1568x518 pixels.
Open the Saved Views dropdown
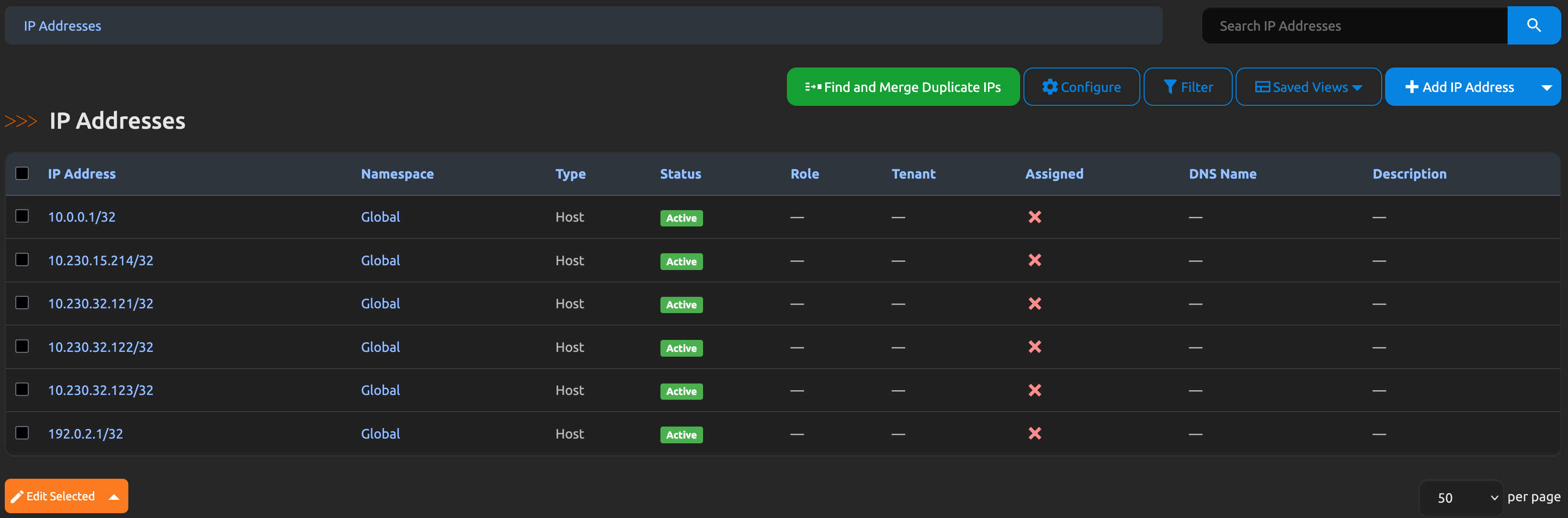pos(1308,87)
